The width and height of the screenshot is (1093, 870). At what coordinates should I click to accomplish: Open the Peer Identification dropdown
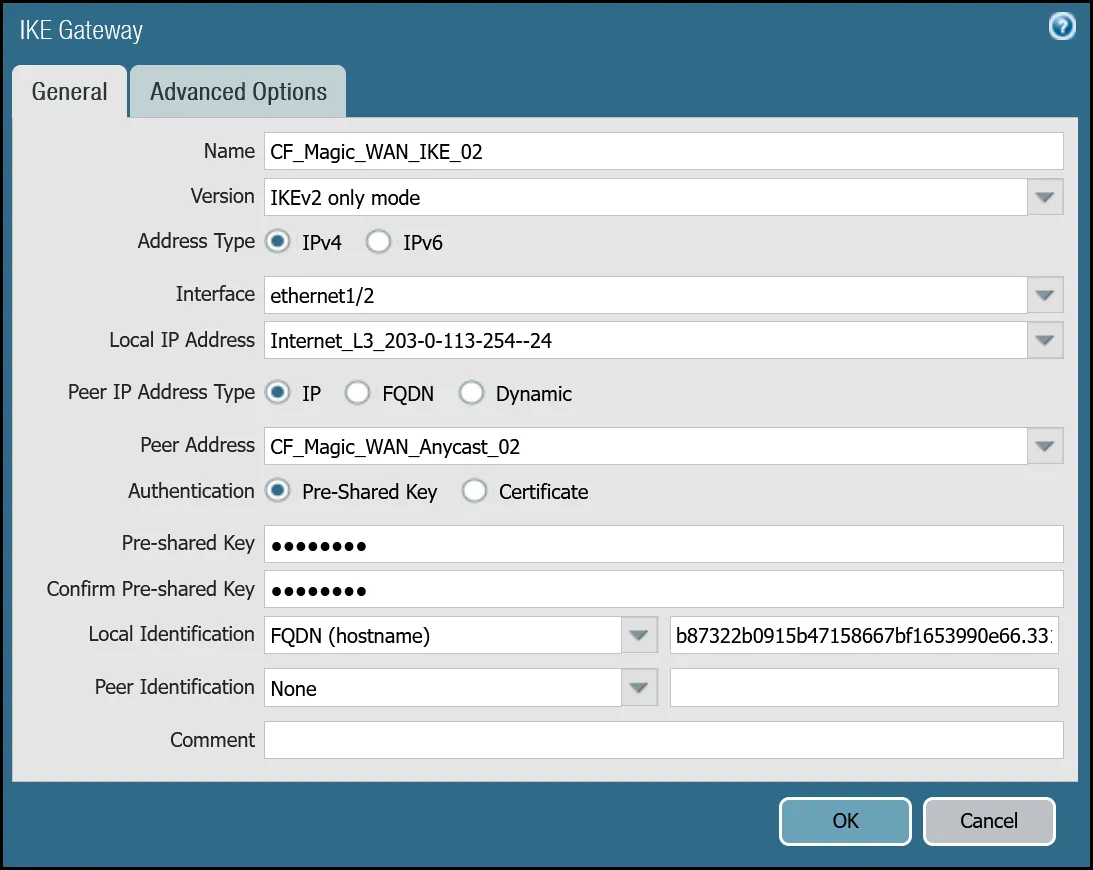pyautogui.click(x=639, y=687)
